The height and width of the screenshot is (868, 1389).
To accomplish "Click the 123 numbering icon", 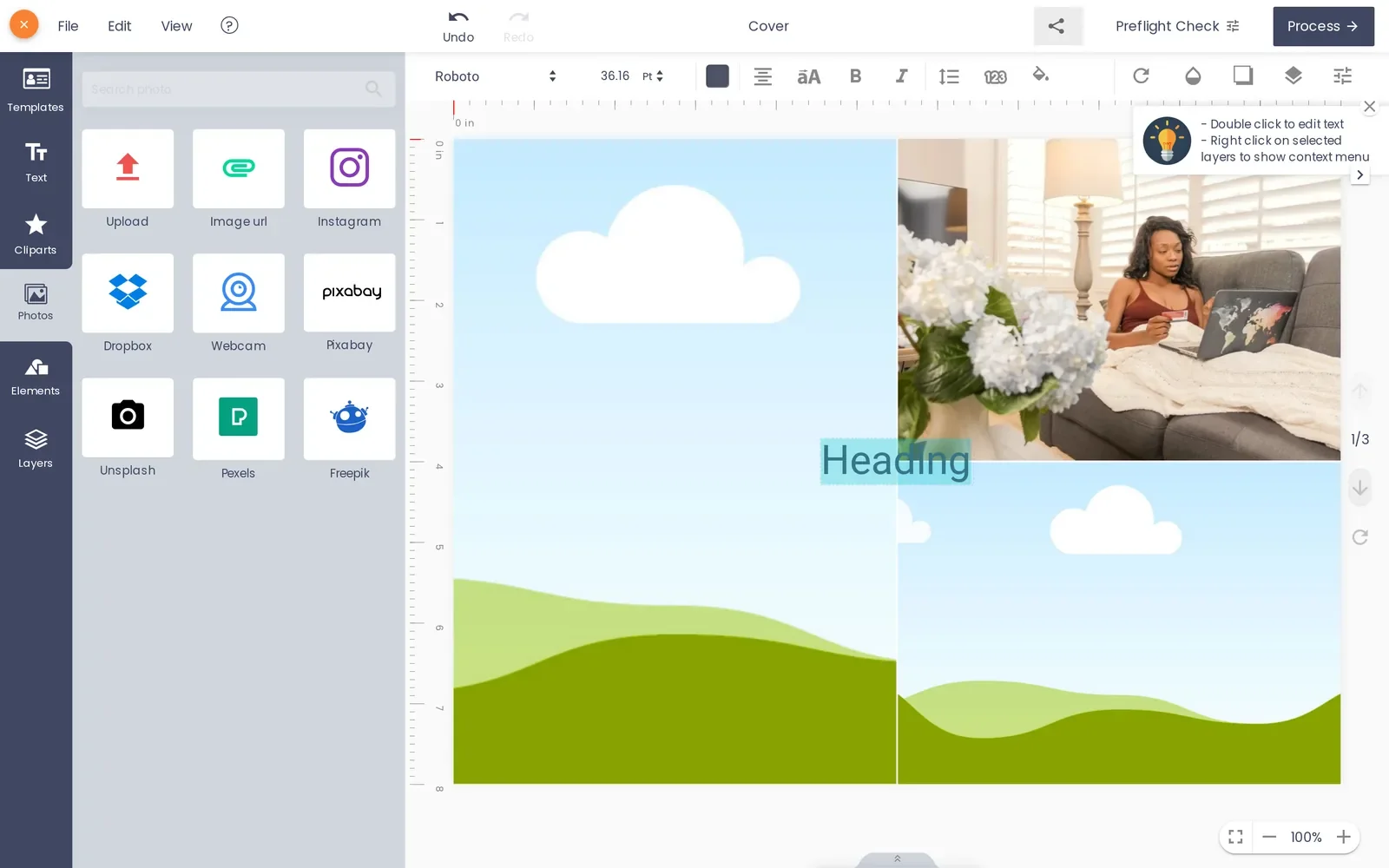I will pos(995,76).
